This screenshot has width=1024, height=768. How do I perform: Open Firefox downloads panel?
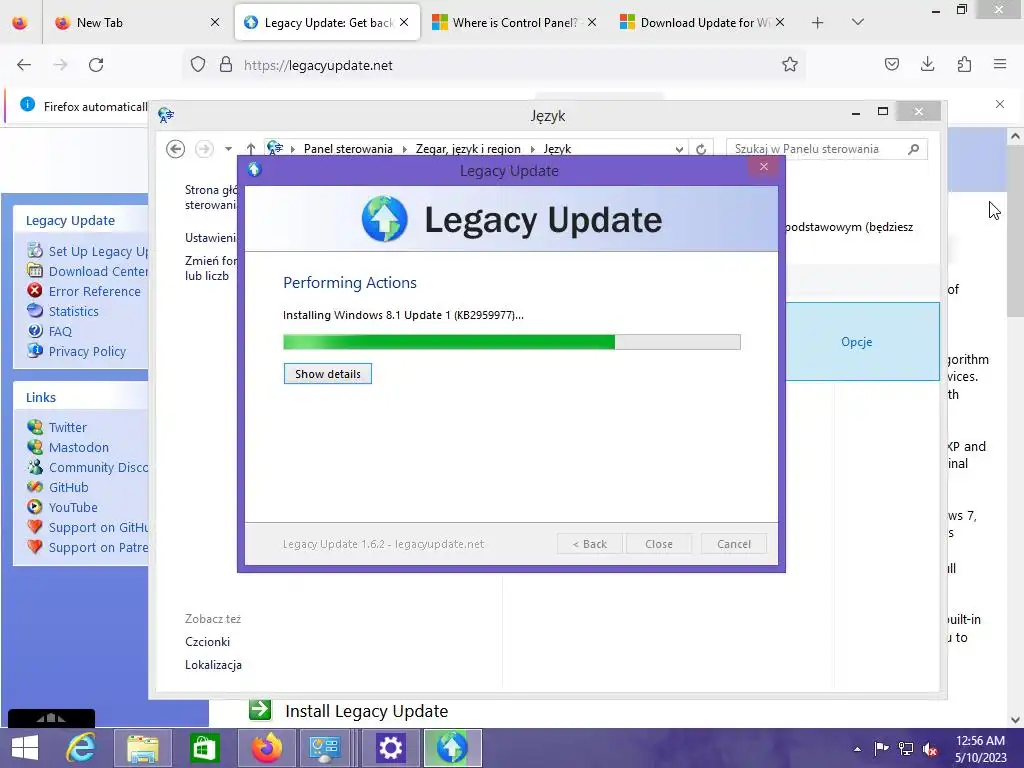[x=927, y=65]
